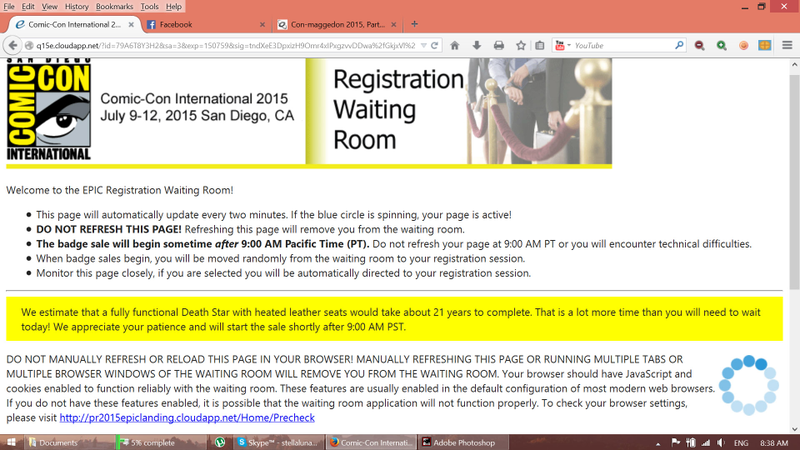Screen dimensions: 800x450
Task: Open Downloads arrow icon in toolbar
Action: coord(477,45)
